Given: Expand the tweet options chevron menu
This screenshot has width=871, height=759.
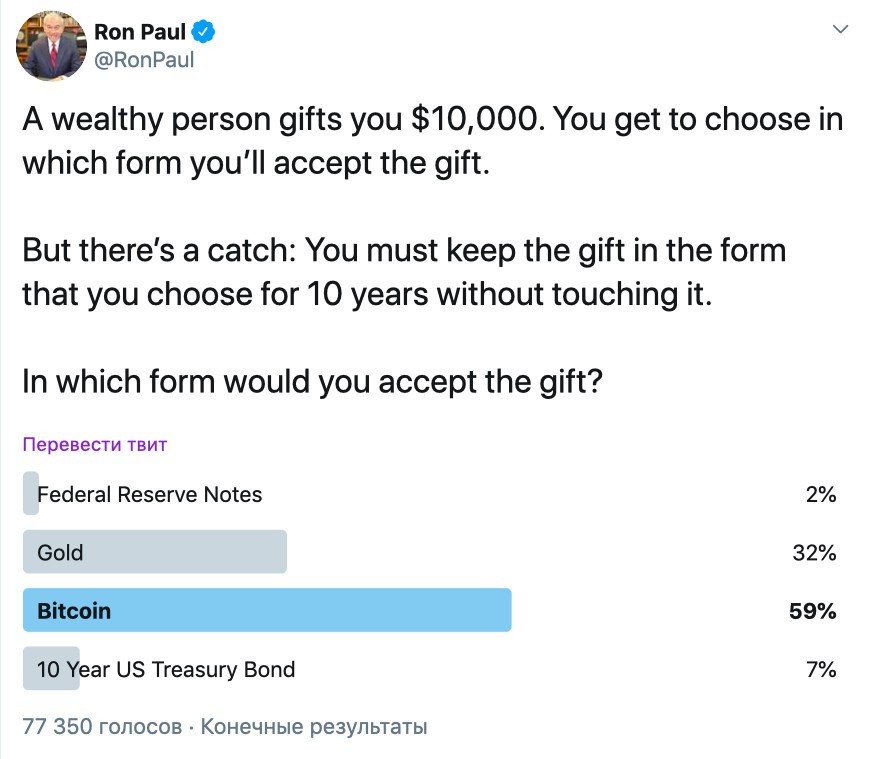Looking at the screenshot, I should pyautogui.click(x=840, y=29).
